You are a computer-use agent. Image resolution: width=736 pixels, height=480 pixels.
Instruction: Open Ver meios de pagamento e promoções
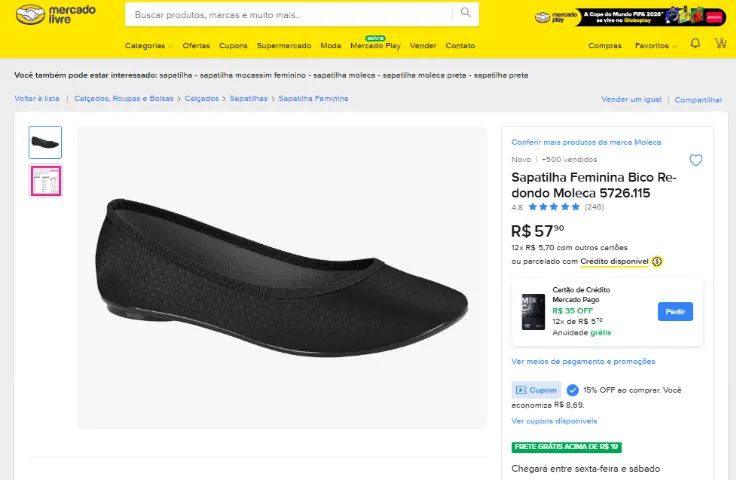(583, 361)
